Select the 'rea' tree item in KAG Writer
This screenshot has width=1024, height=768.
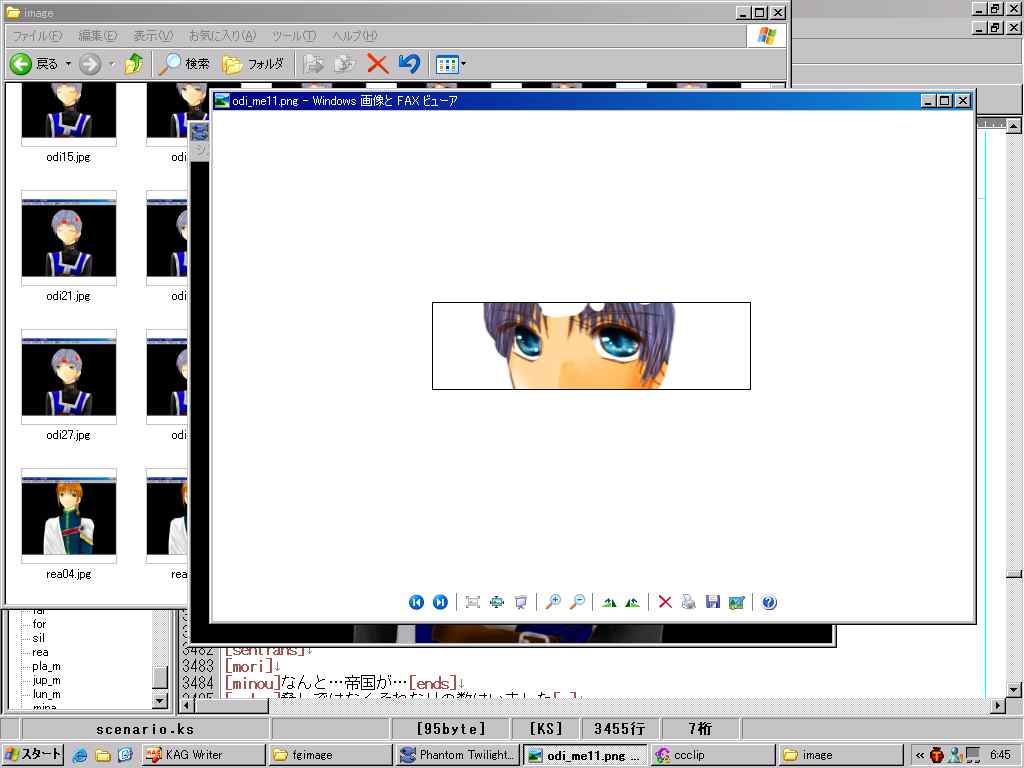pyautogui.click(x=40, y=652)
